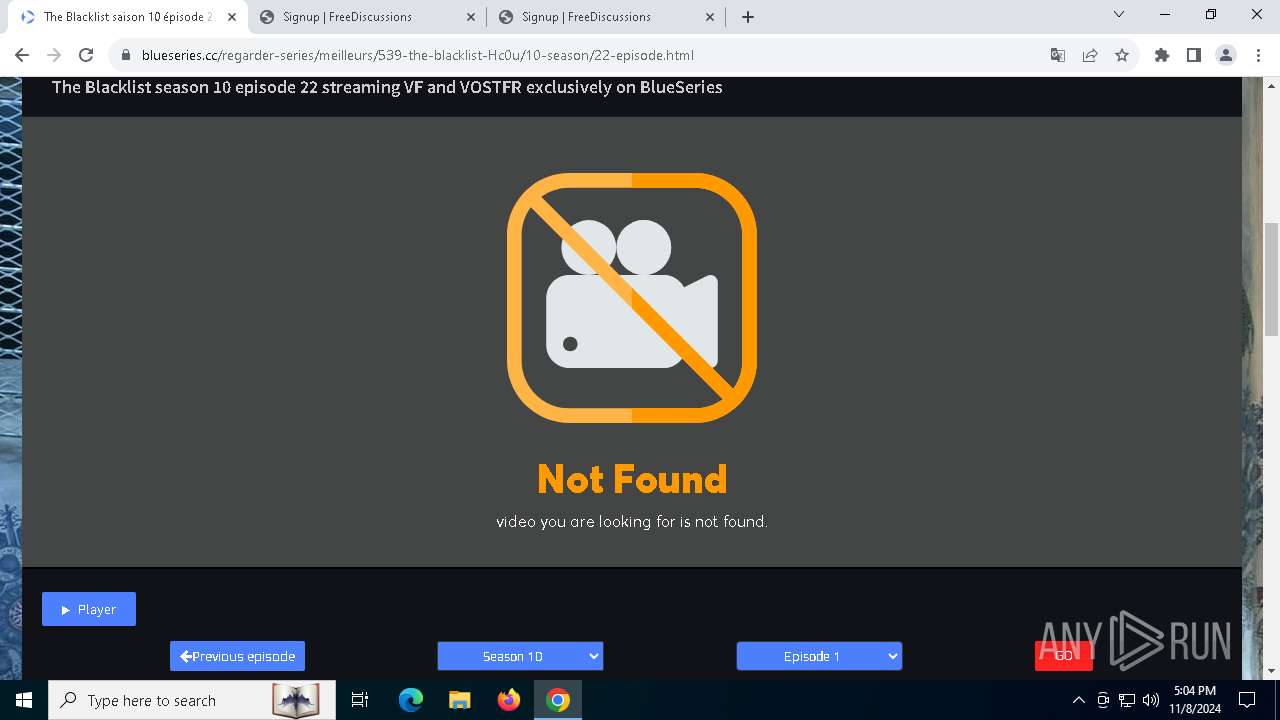1280x720 pixels.
Task: Click the scrollbar down arrow
Action: 1271,671
